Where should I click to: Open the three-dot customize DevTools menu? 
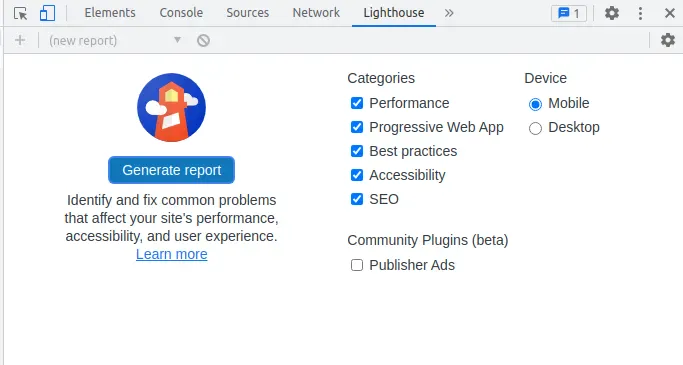coord(640,13)
